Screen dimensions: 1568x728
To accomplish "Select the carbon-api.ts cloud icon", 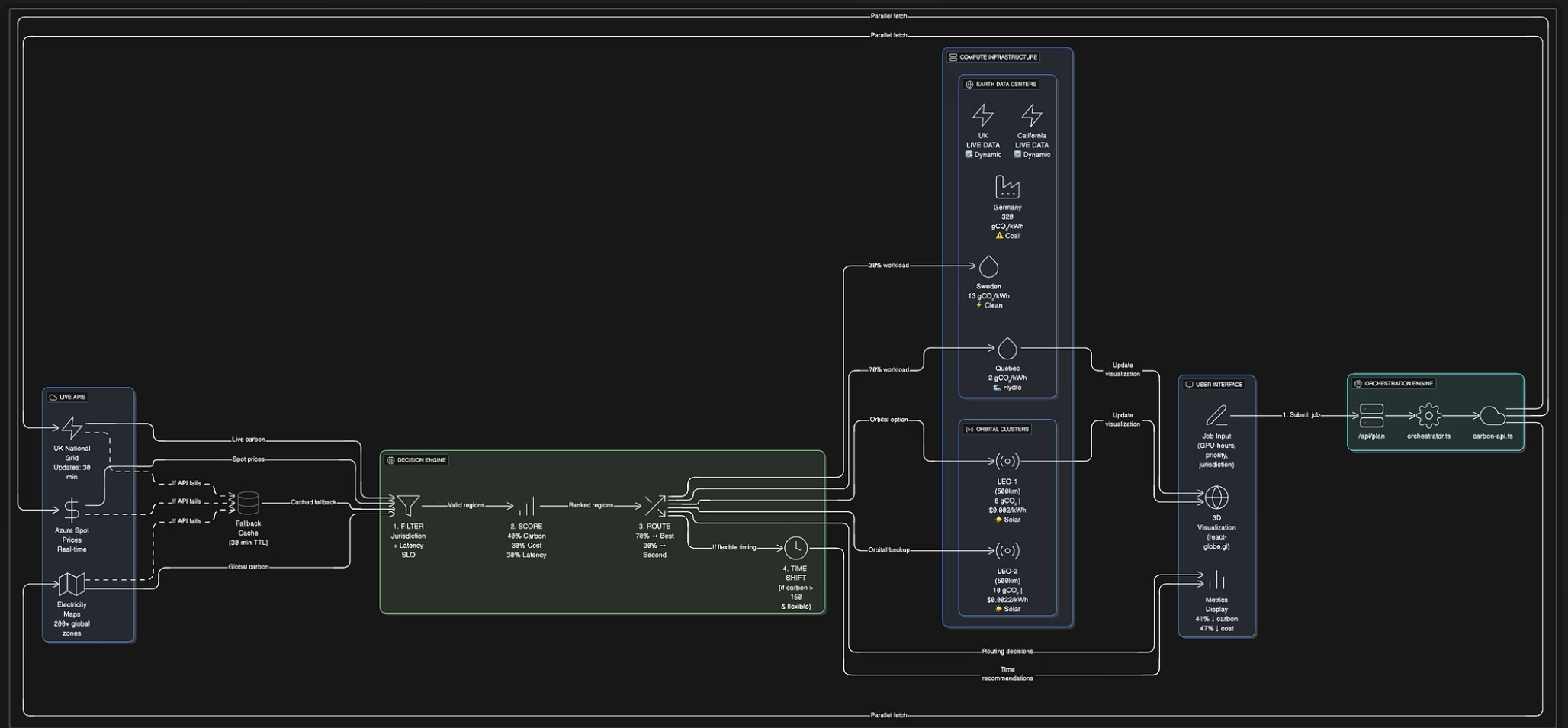I will pos(1492,416).
